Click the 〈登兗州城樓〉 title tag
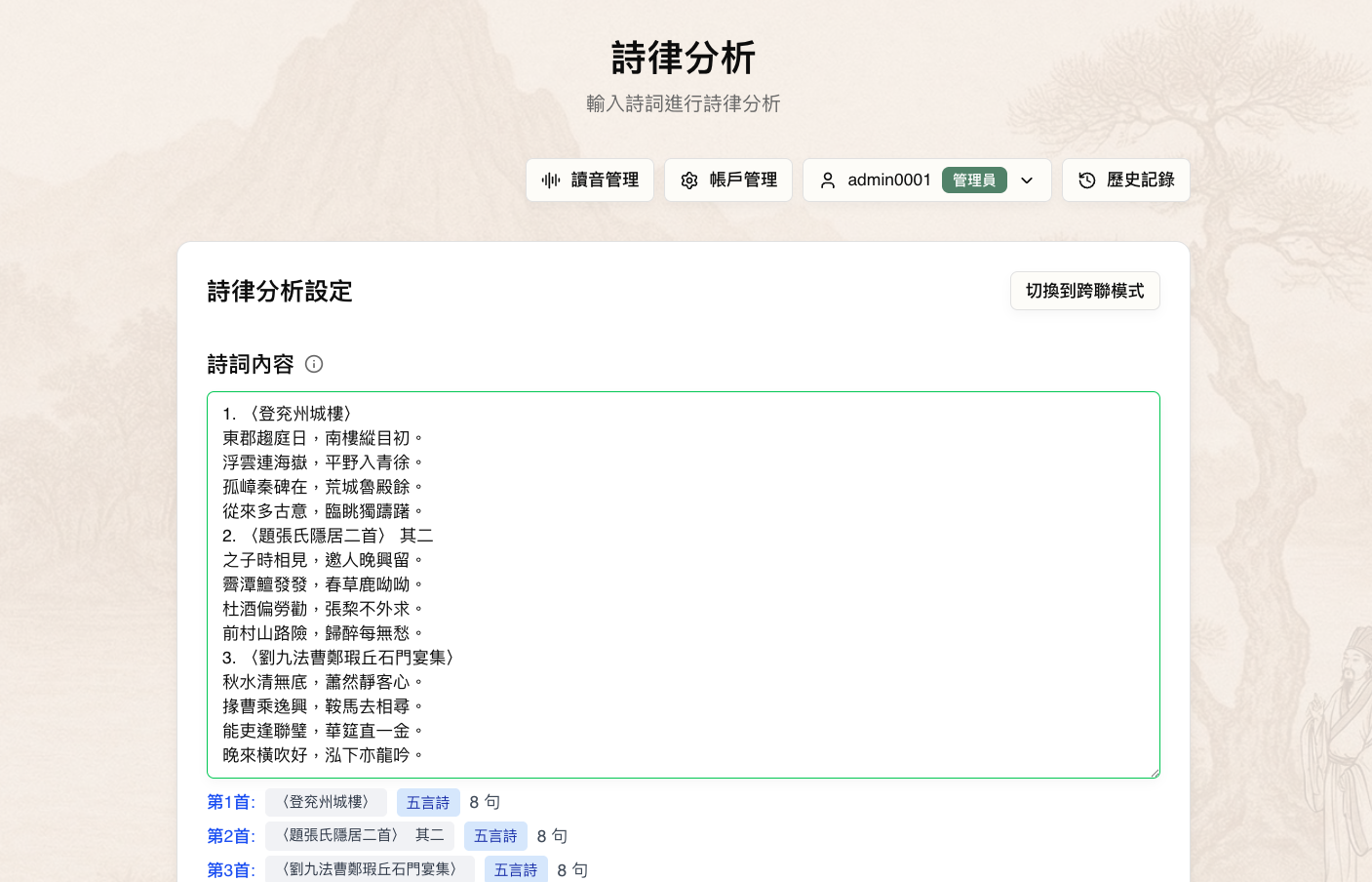Screen dimensions: 1372x882 pyautogui.click(x=326, y=802)
